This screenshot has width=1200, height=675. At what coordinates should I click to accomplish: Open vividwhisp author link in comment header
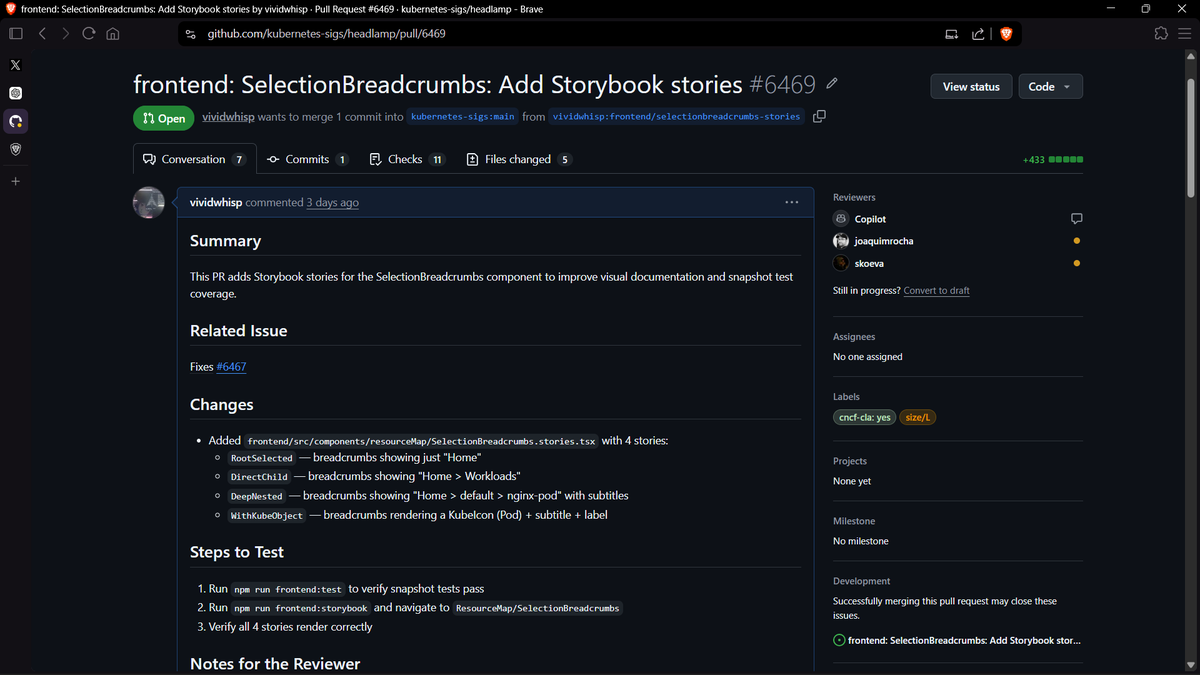pyautogui.click(x=216, y=202)
